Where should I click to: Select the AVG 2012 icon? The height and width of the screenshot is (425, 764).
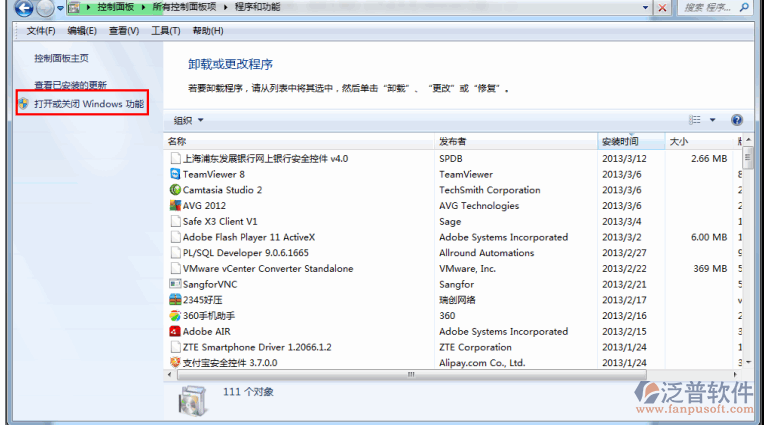tap(175, 205)
